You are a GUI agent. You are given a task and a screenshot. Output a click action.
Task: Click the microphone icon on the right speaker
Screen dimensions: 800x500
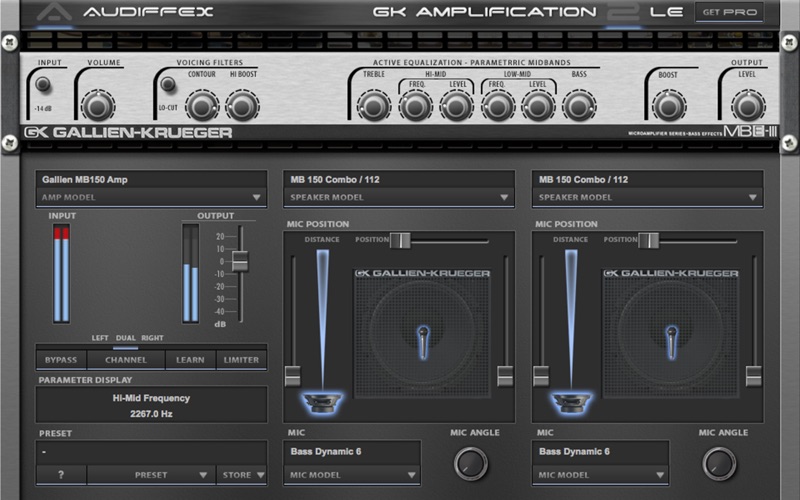tap(672, 342)
